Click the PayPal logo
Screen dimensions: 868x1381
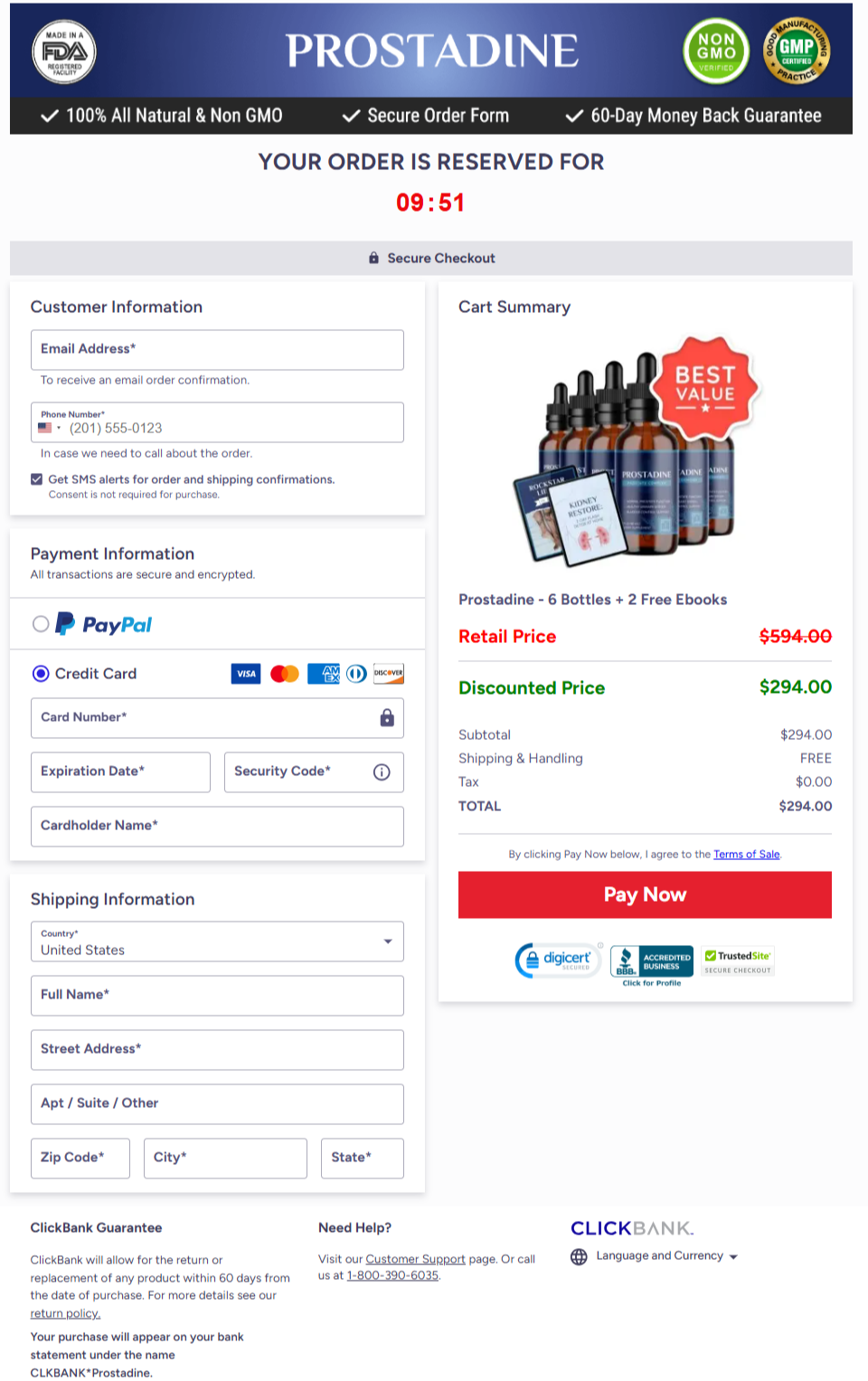[x=102, y=623]
